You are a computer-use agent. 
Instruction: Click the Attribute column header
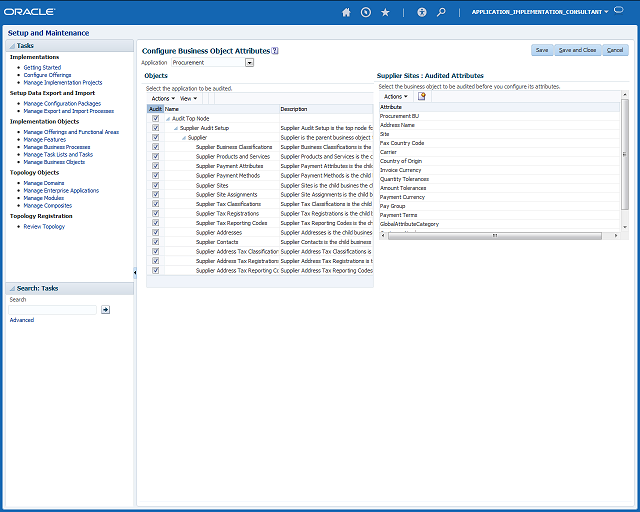(x=499, y=107)
